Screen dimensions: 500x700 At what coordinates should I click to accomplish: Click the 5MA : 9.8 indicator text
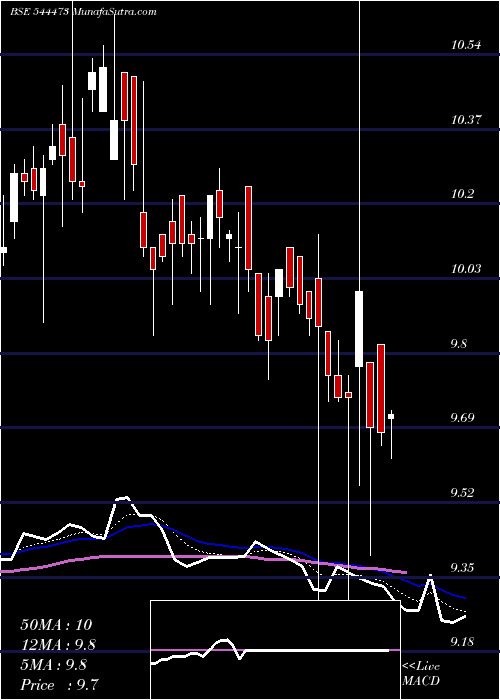tap(54, 665)
